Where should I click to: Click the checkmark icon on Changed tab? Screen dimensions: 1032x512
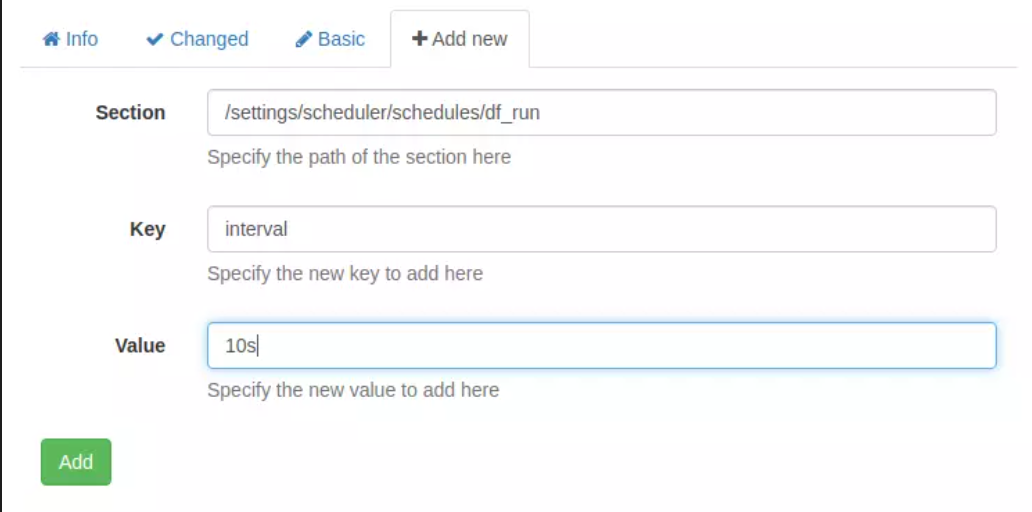[x=155, y=39]
